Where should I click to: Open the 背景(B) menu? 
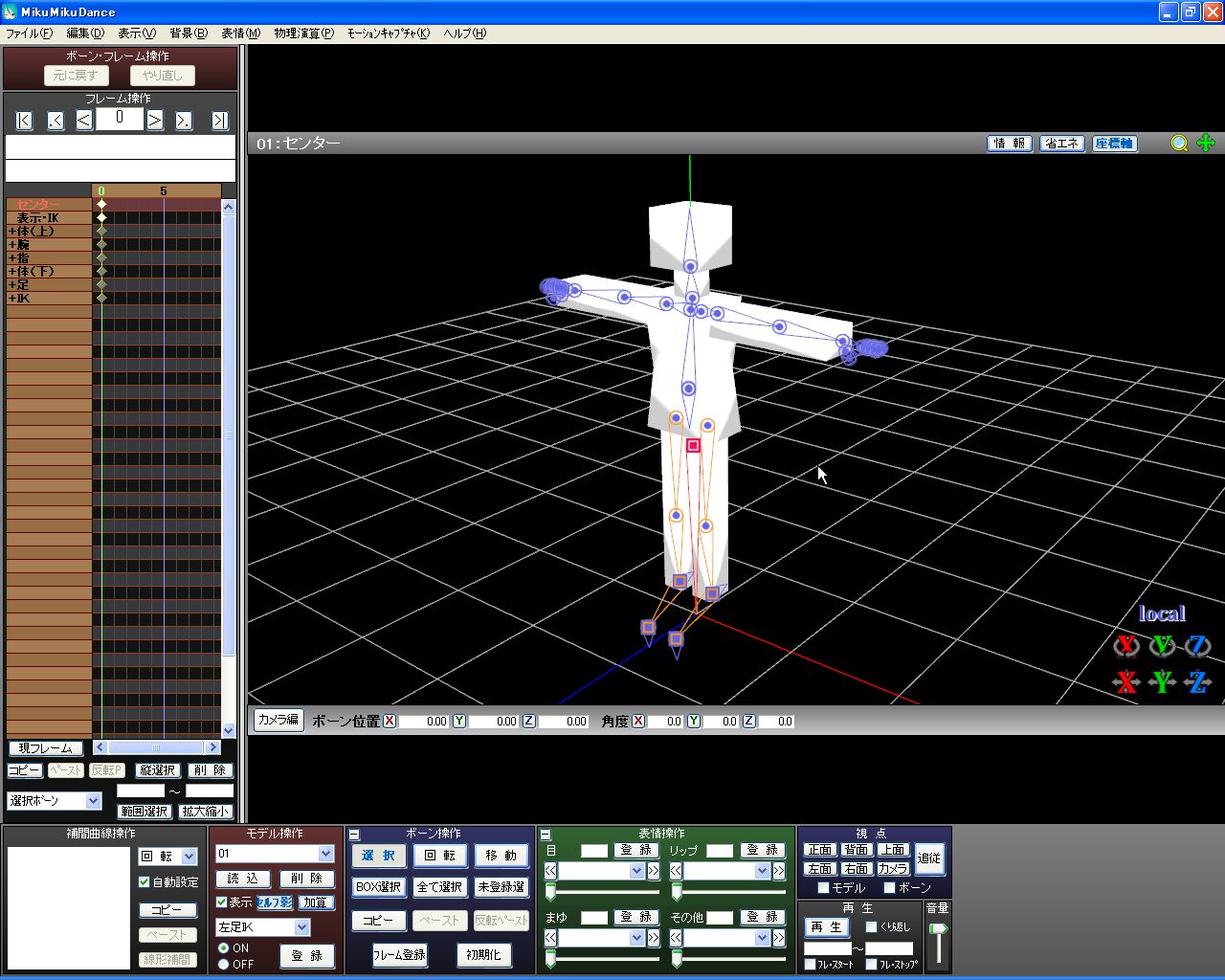[x=189, y=33]
